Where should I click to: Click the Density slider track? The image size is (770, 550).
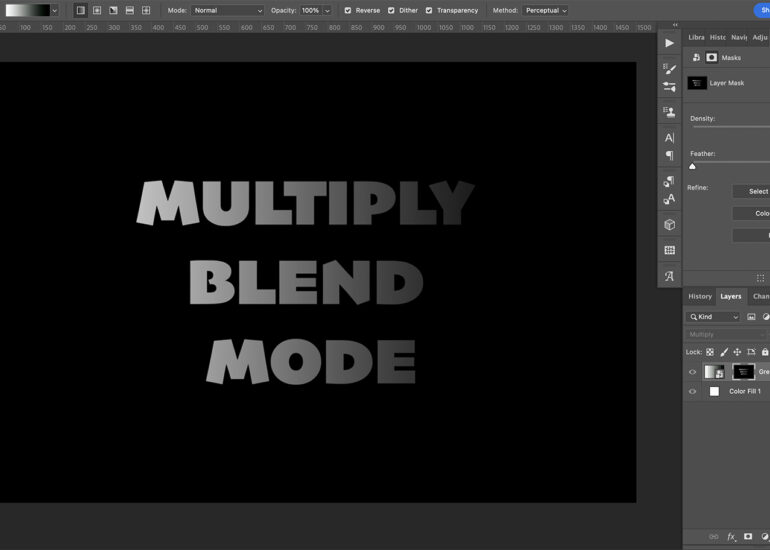pyautogui.click(x=731, y=127)
